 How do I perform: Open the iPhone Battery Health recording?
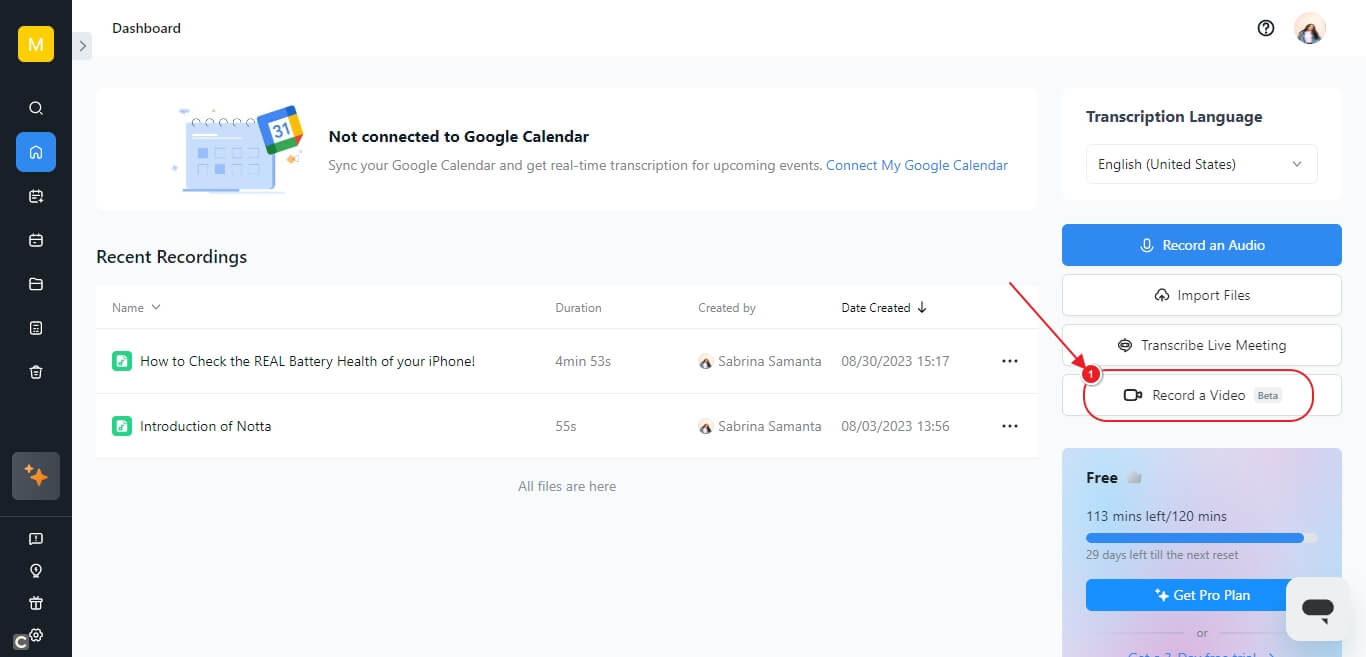(307, 361)
